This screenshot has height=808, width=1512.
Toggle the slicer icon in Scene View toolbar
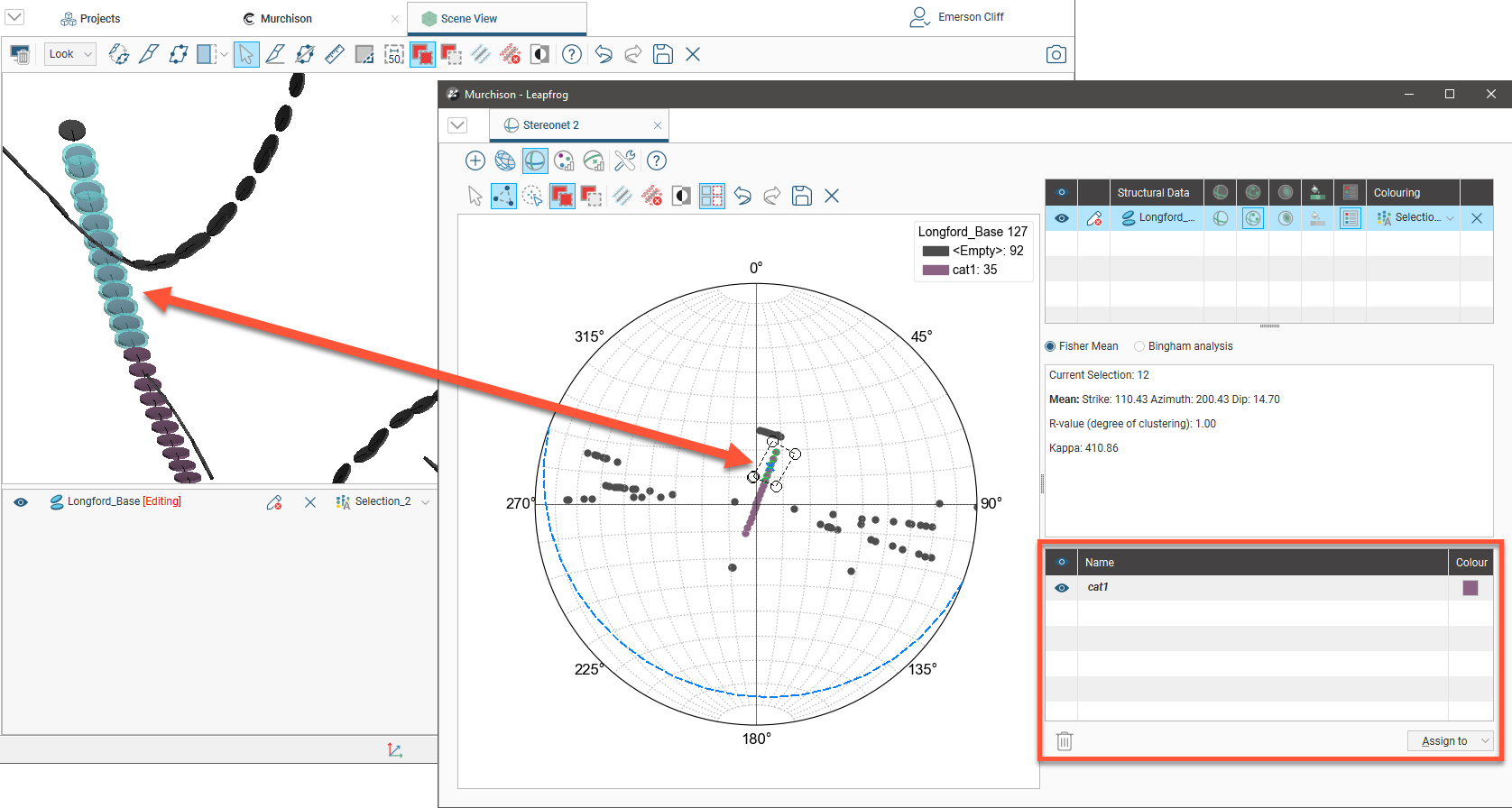click(x=207, y=54)
